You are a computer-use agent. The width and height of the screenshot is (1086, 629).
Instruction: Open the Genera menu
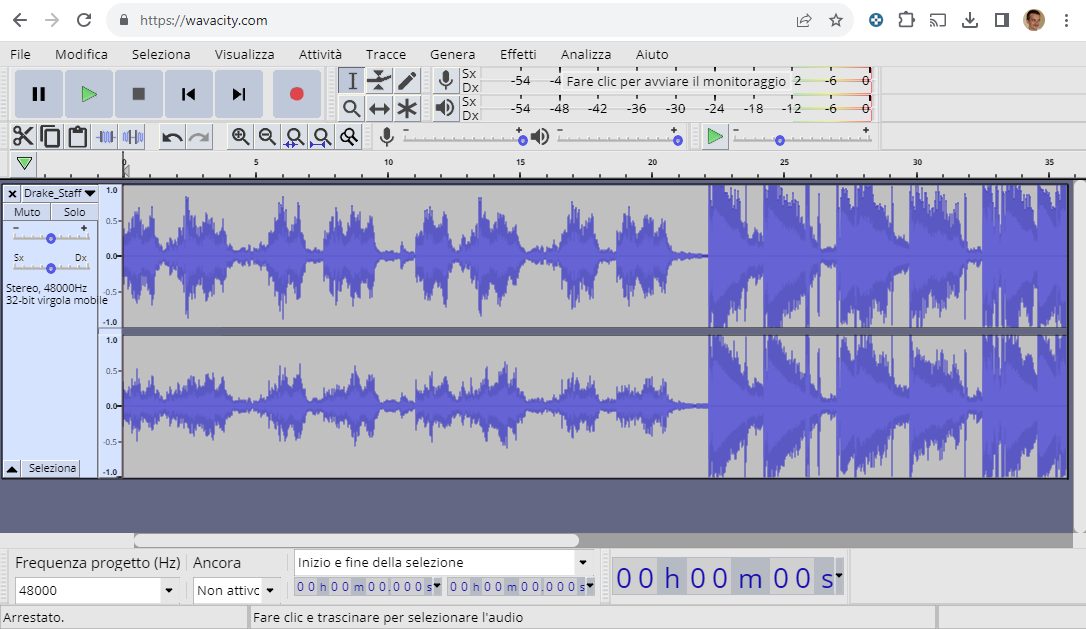tap(452, 54)
